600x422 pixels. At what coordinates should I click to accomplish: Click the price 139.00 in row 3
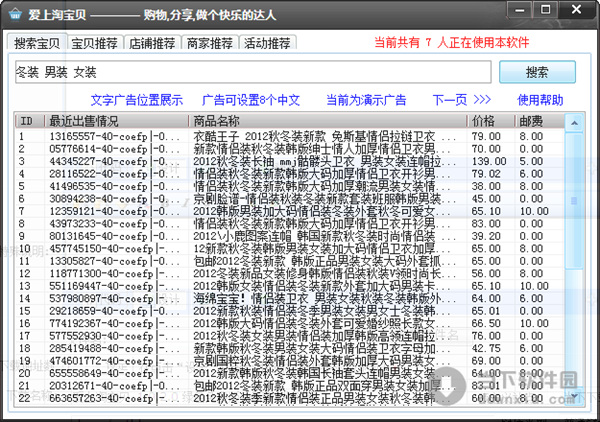coord(489,161)
